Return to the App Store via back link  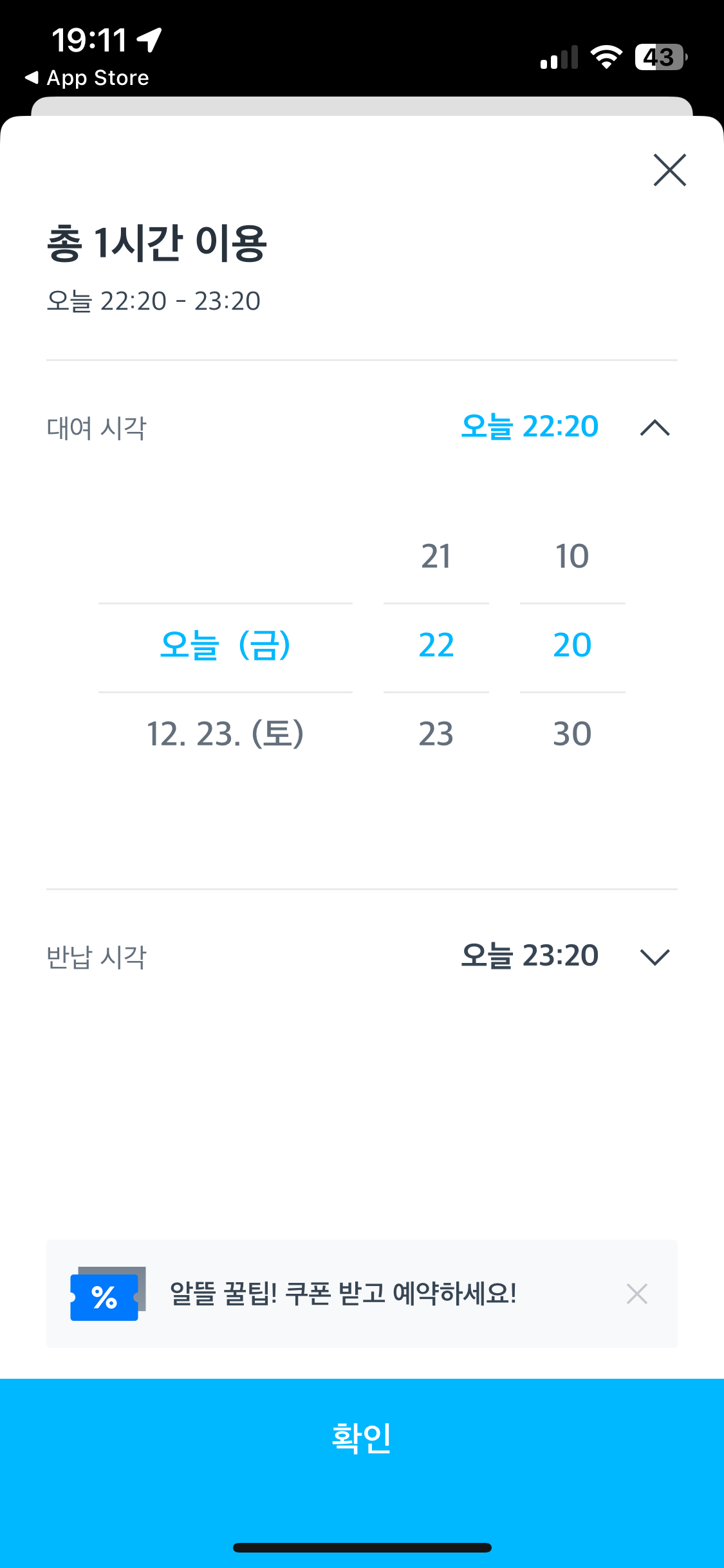click(87, 77)
